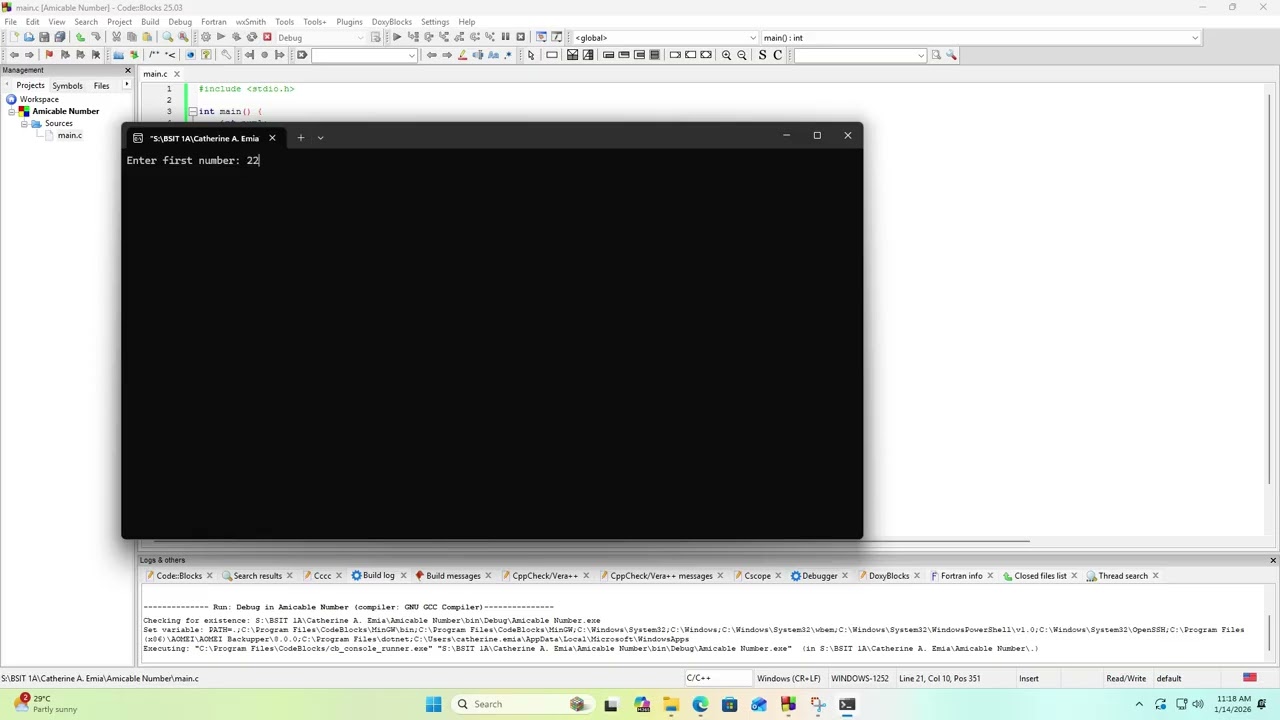Click the Open file toolbar icon
Viewport: 1280px width, 720px height.
point(29,37)
